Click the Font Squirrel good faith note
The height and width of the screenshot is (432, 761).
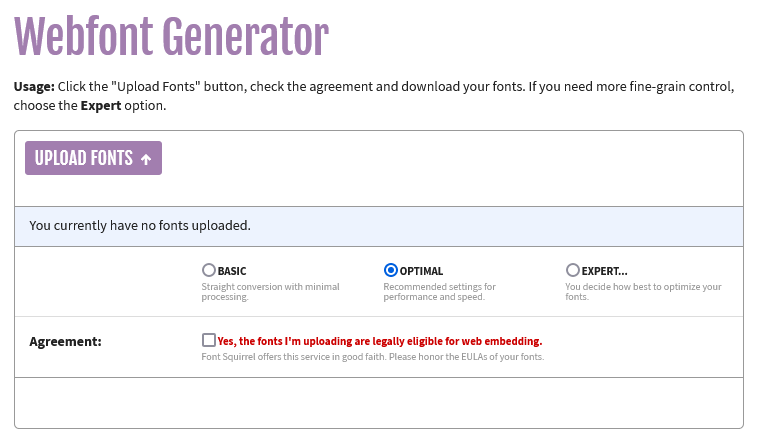click(372, 357)
